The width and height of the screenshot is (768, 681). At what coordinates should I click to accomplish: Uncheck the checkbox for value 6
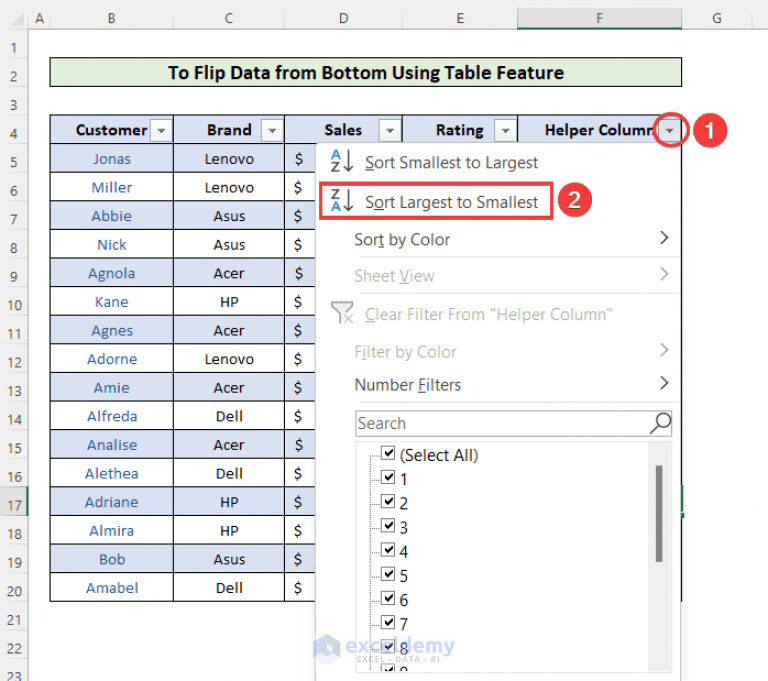[x=388, y=598]
